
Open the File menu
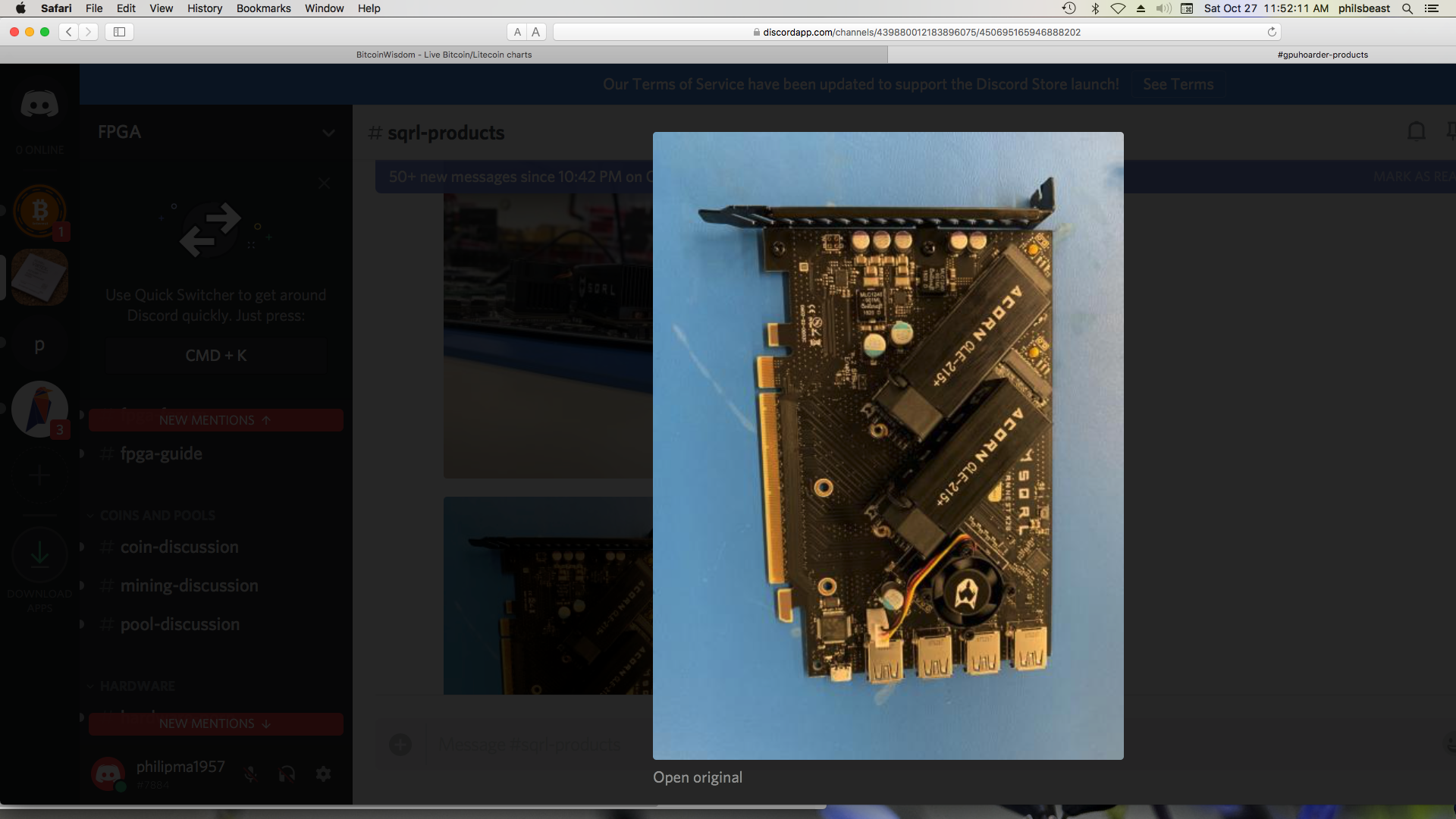click(94, 8)
